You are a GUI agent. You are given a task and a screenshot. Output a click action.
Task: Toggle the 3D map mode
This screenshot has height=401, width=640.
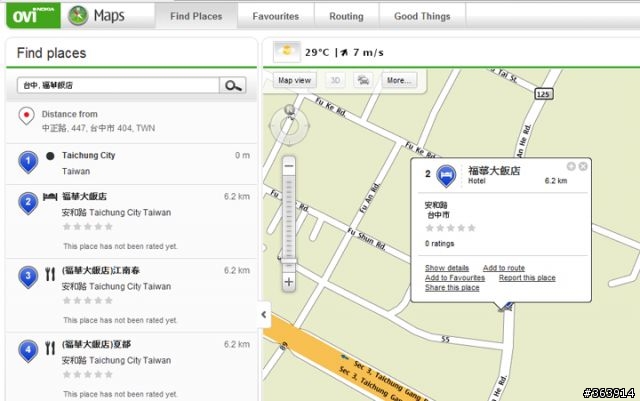click(x=335, y=80)
